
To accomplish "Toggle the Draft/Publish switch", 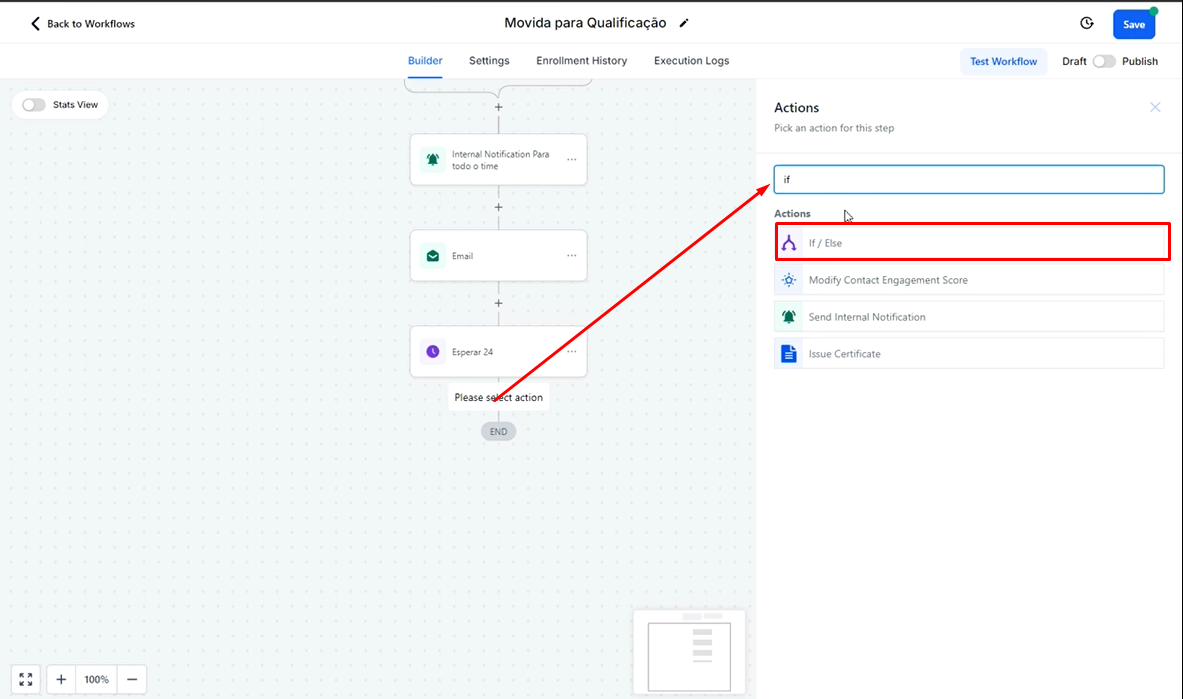I will tap(1103, 61).
